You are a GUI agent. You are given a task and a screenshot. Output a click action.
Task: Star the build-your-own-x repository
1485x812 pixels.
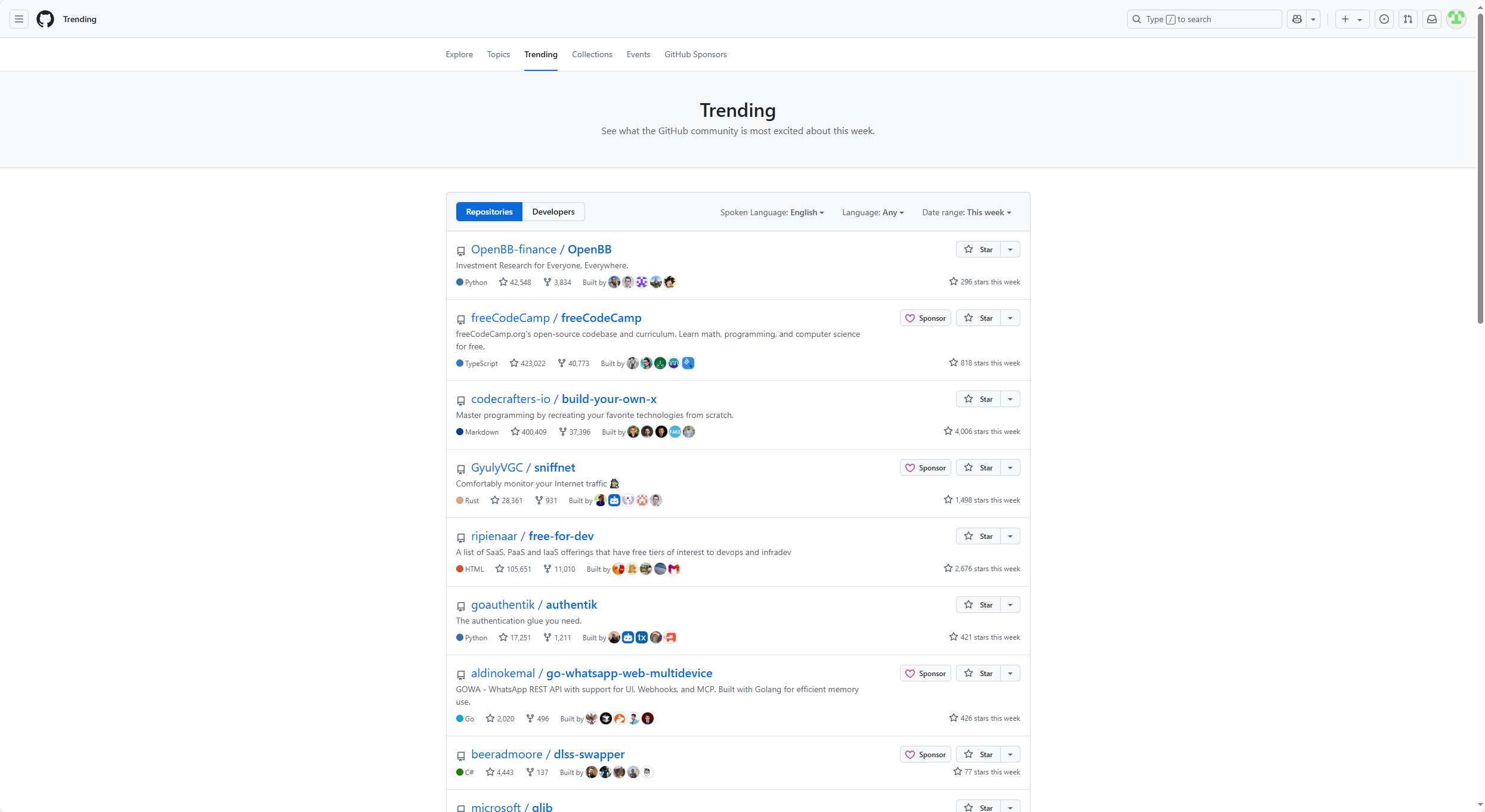click(978, 399)
